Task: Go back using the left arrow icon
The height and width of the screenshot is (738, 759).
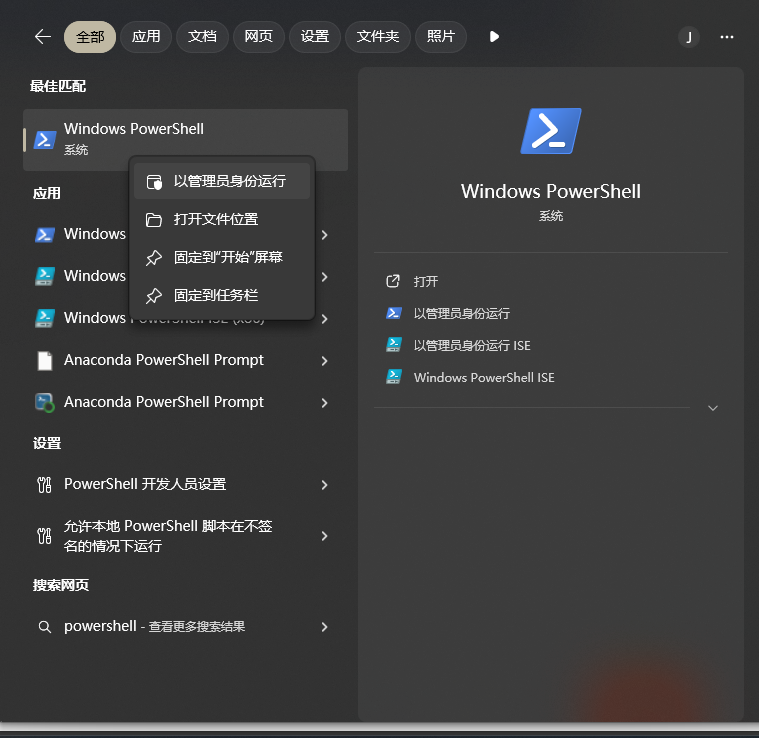Action: coord(43,37)
